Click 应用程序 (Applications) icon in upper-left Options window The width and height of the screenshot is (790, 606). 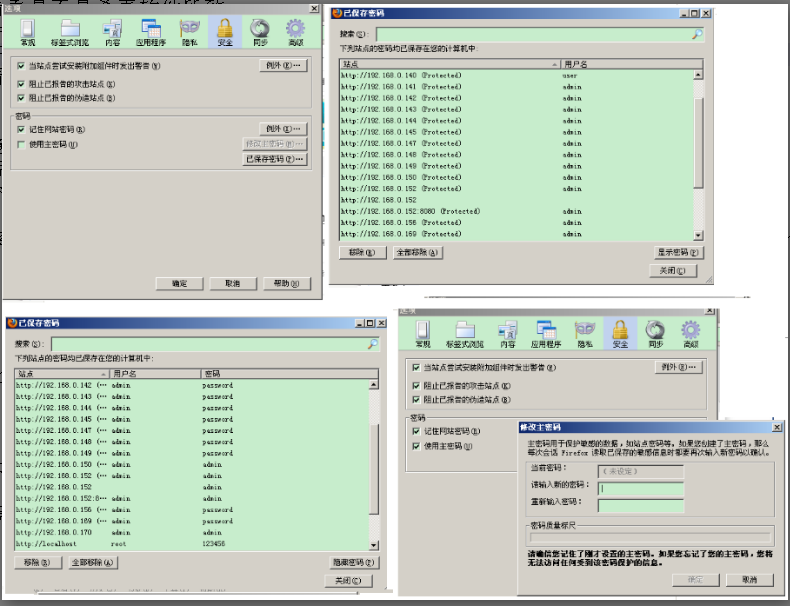point(151,32)
